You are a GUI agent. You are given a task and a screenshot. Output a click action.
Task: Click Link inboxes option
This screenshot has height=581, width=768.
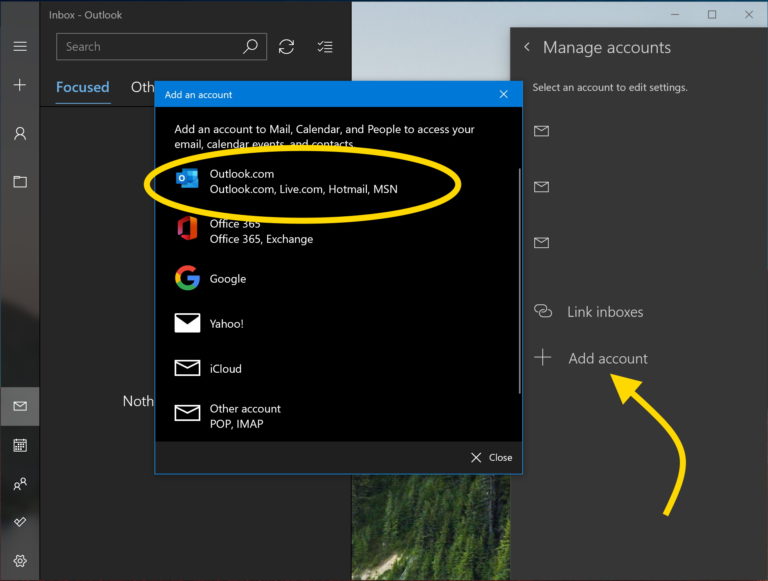click(x=588, y=312)
